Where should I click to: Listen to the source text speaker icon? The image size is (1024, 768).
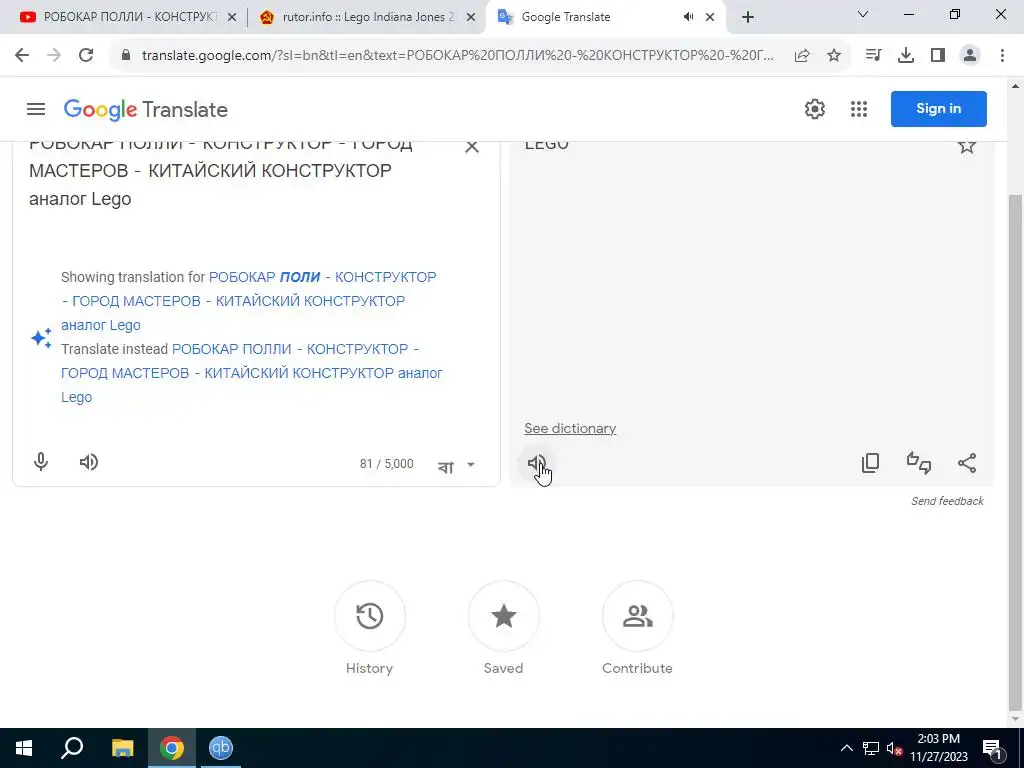click(x=89, y=462)
